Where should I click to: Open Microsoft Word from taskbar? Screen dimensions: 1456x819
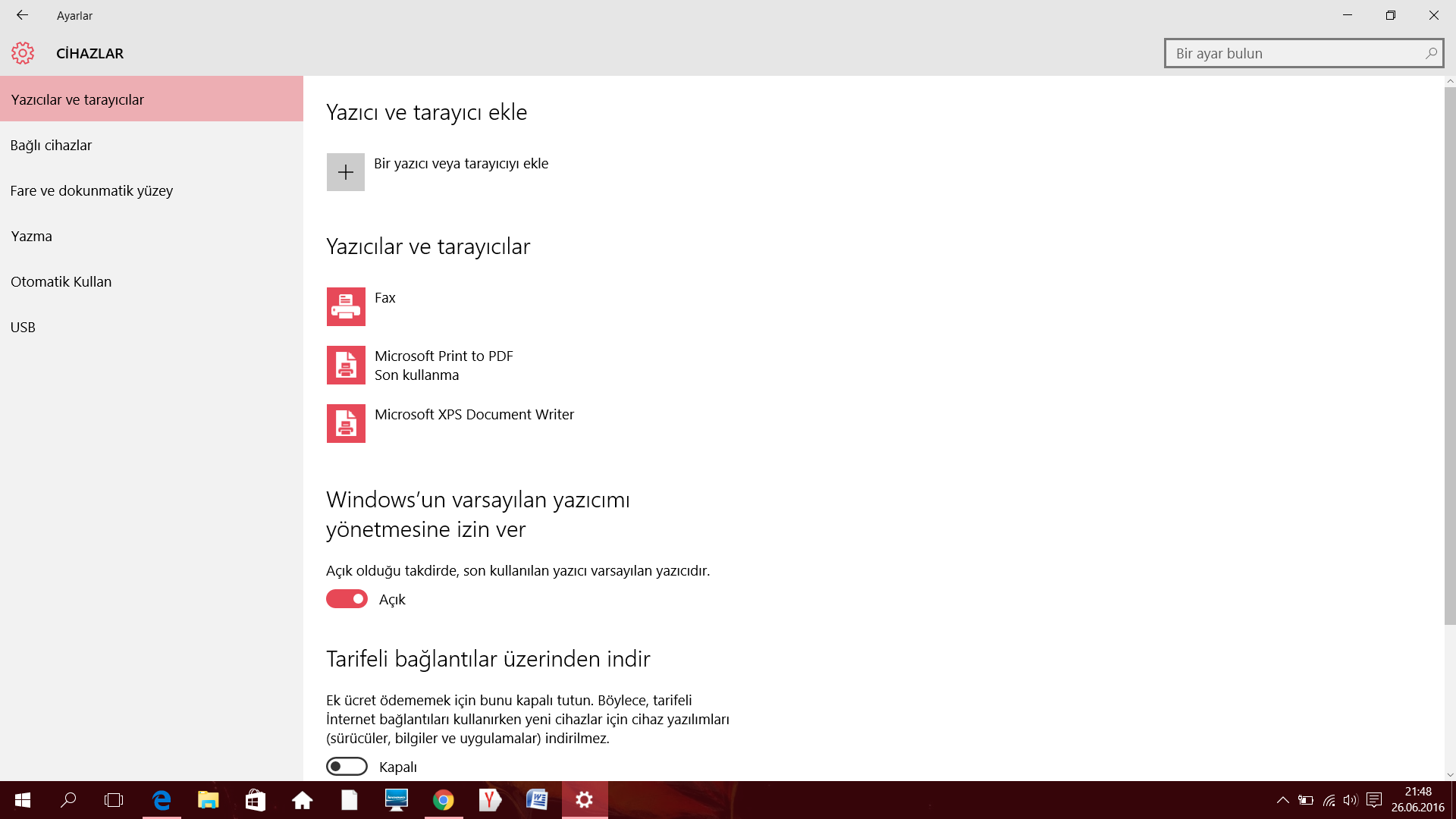coord(538,800)
